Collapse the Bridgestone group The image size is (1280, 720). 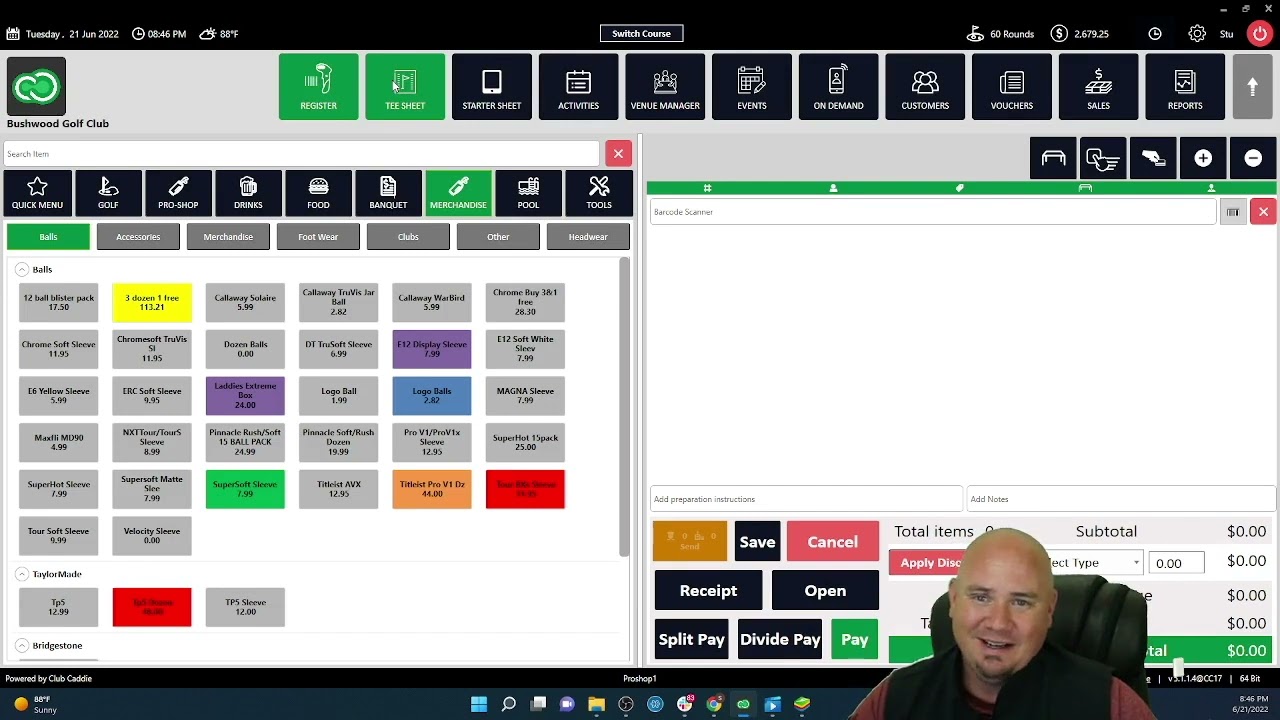coord(22,646)
